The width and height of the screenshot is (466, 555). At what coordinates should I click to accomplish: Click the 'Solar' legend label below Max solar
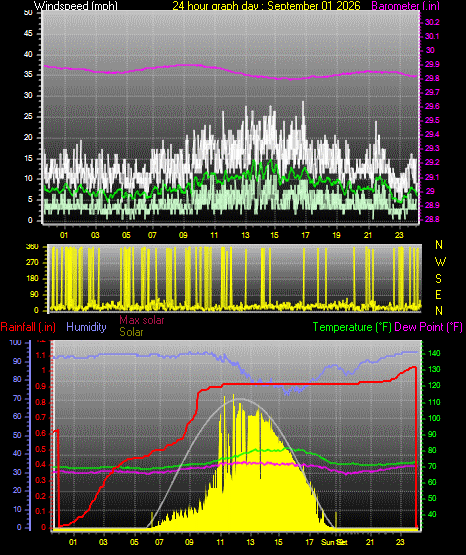131,332
